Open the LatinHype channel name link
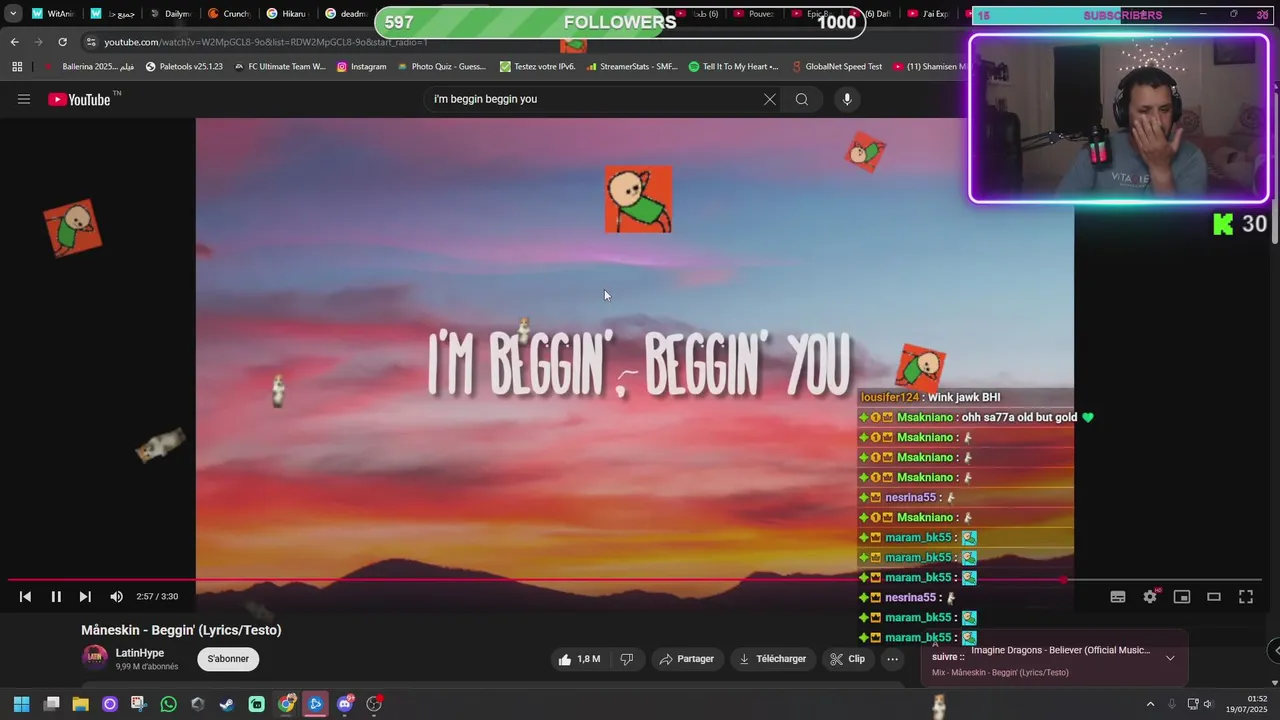1280x720 pixels. pyautogui.click(x=140, y=653)
